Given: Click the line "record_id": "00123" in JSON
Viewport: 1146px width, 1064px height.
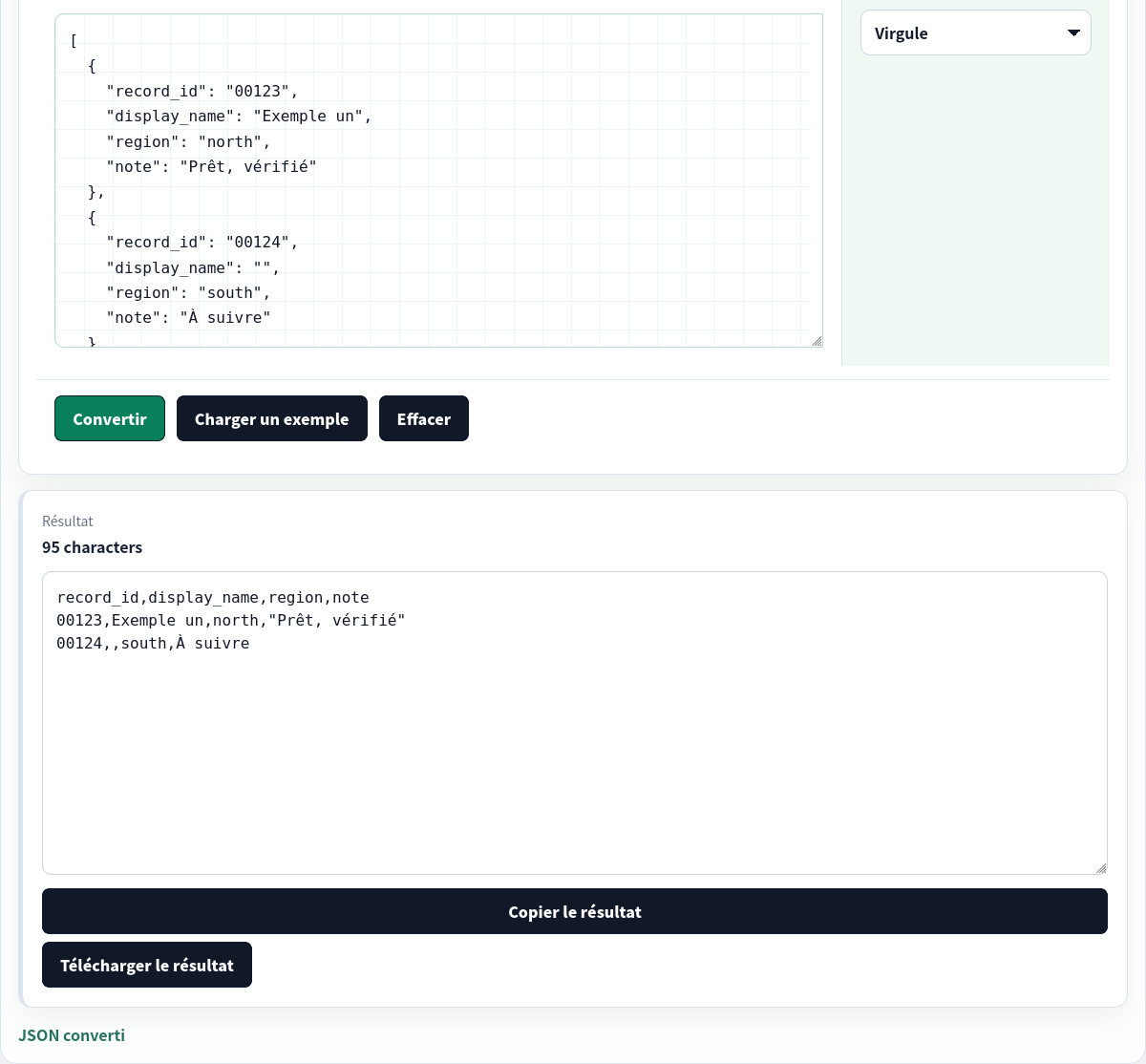Looking at the screenshot, I should coord(202,92).
